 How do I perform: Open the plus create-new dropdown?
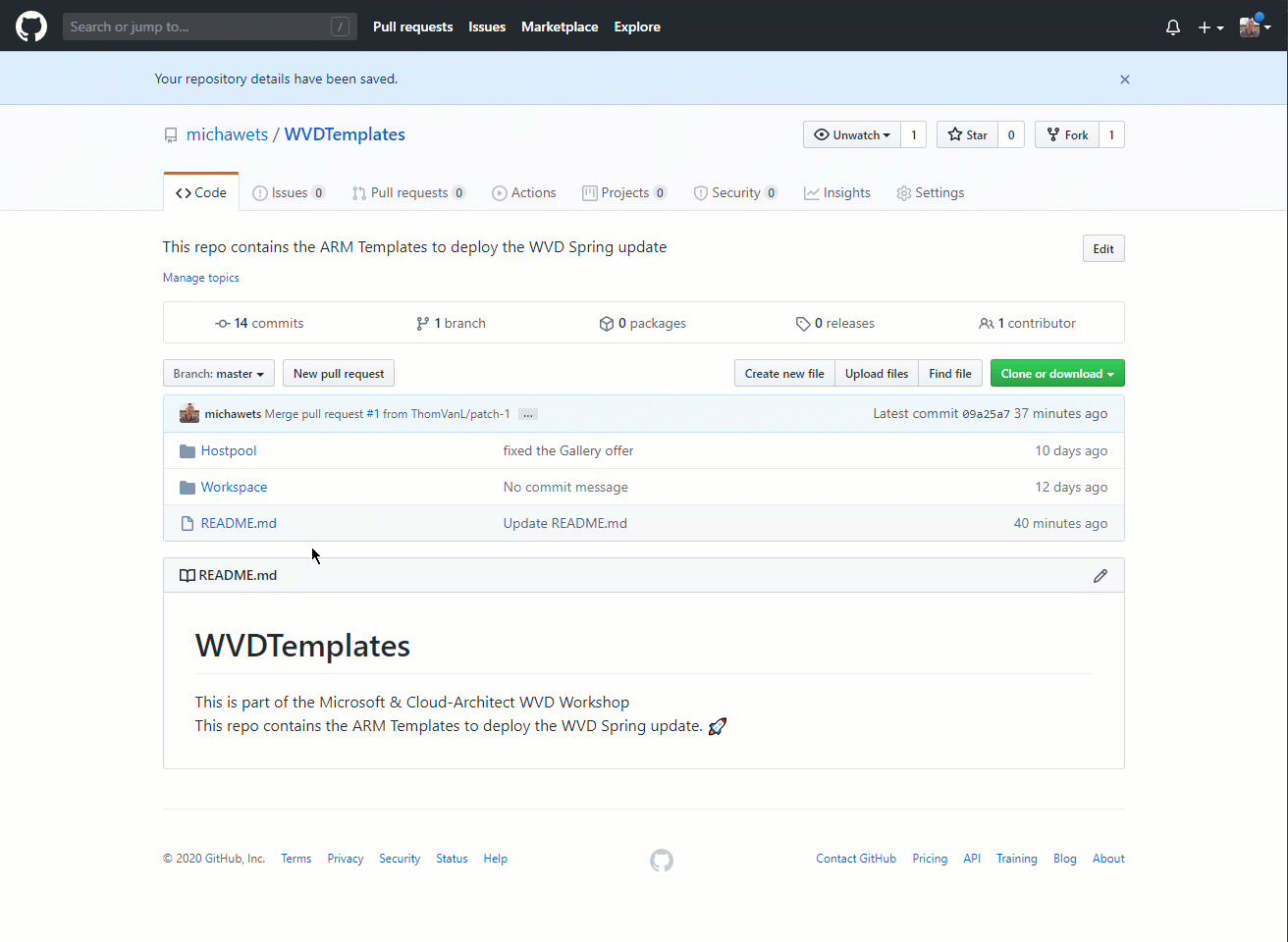pos(1210,27)
